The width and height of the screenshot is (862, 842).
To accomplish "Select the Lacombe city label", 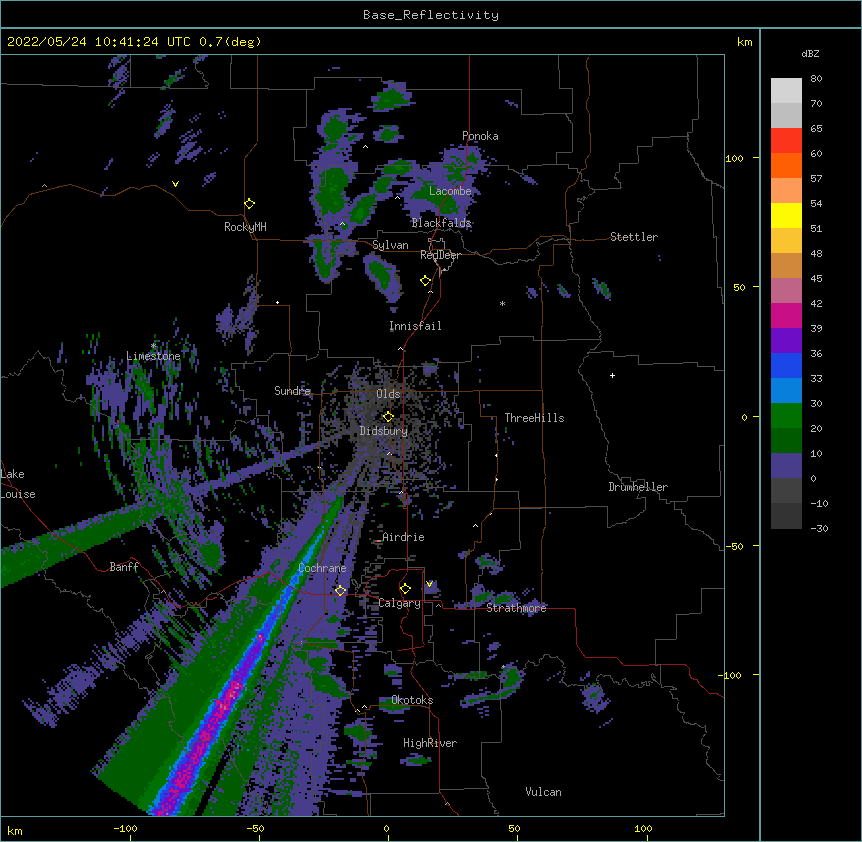I will pos(450,191).
